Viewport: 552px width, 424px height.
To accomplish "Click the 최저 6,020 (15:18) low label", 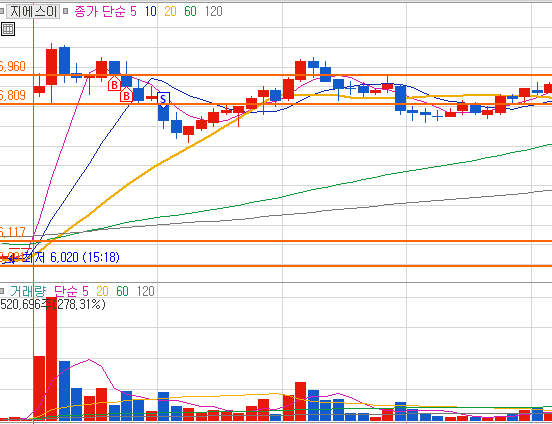I will pyautogui.click(x=71, y=258).
